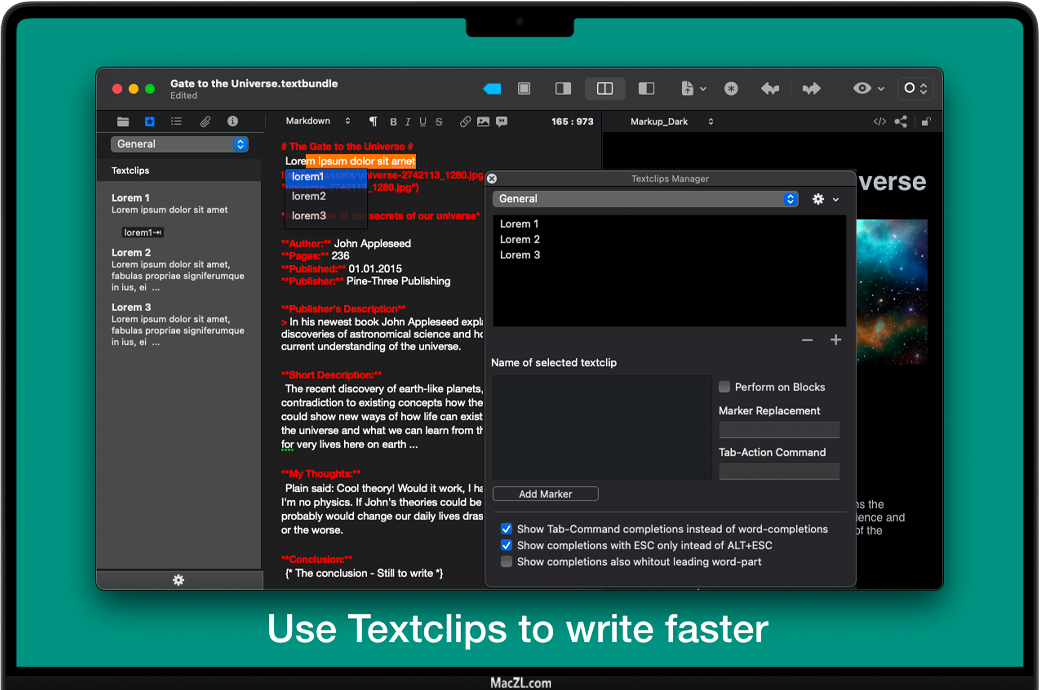Select the split editor-preview layout icon
Screen dimensions: 1040x690
pyautogui.click(x=604, y=89)
